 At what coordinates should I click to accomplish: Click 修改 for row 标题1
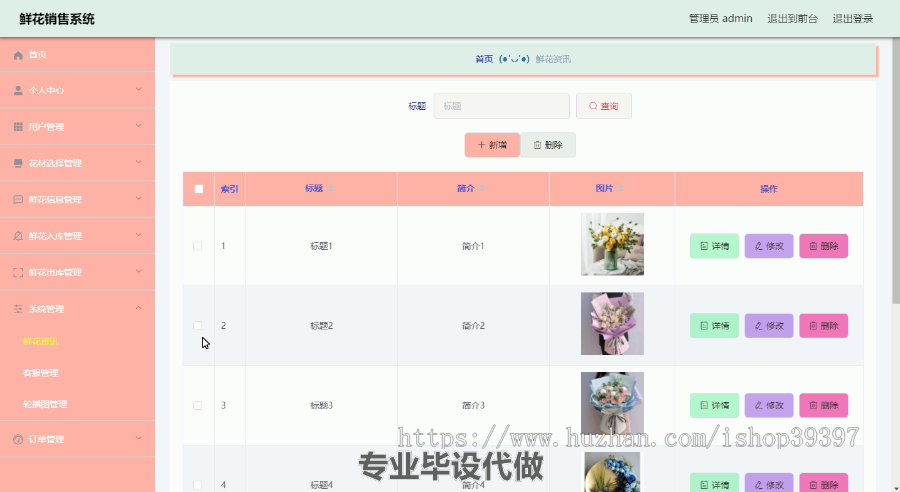[769, 246]
